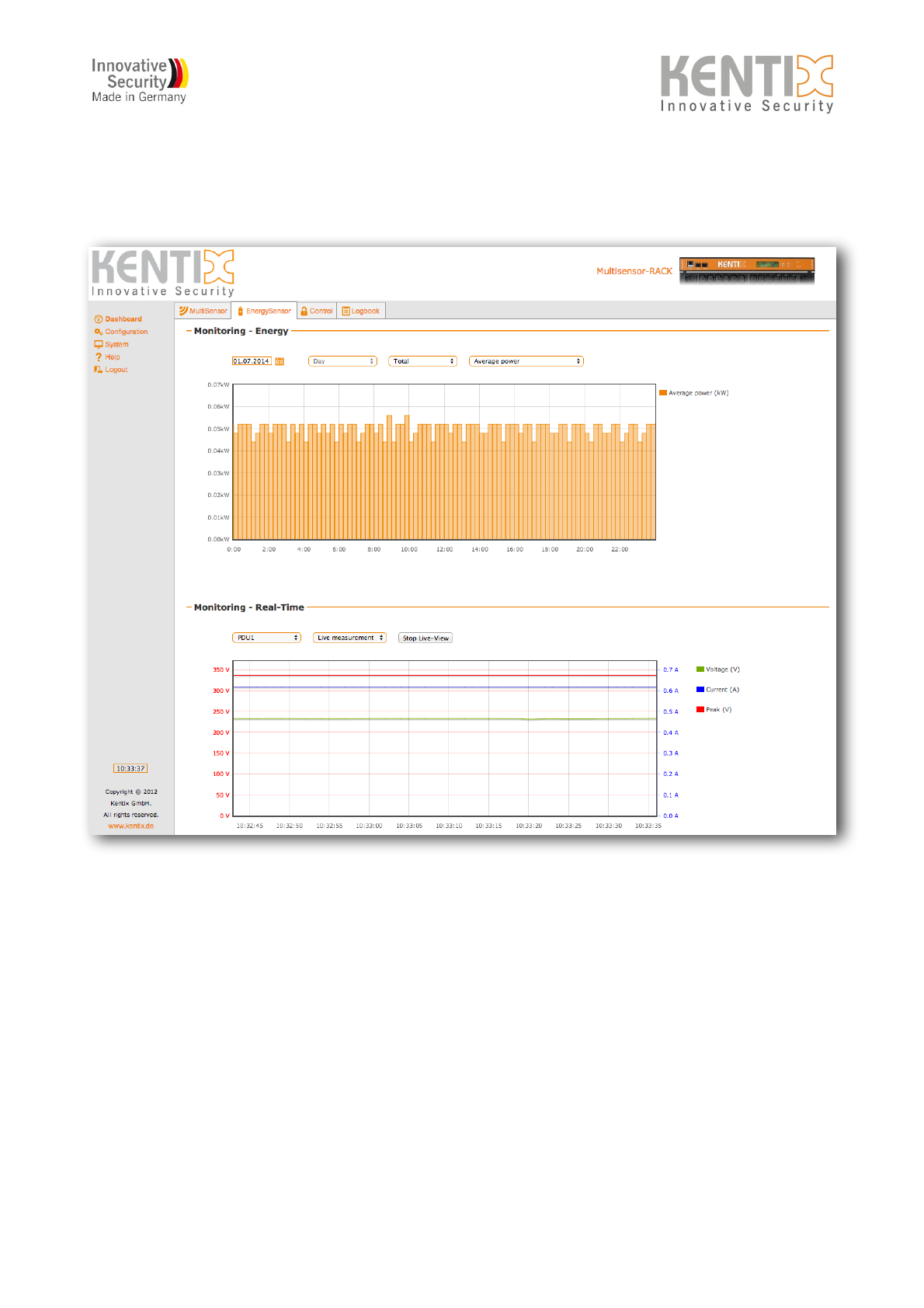Click the Kentix logo in the header
The image size is (924, 1308).
[x=163, y=273]
